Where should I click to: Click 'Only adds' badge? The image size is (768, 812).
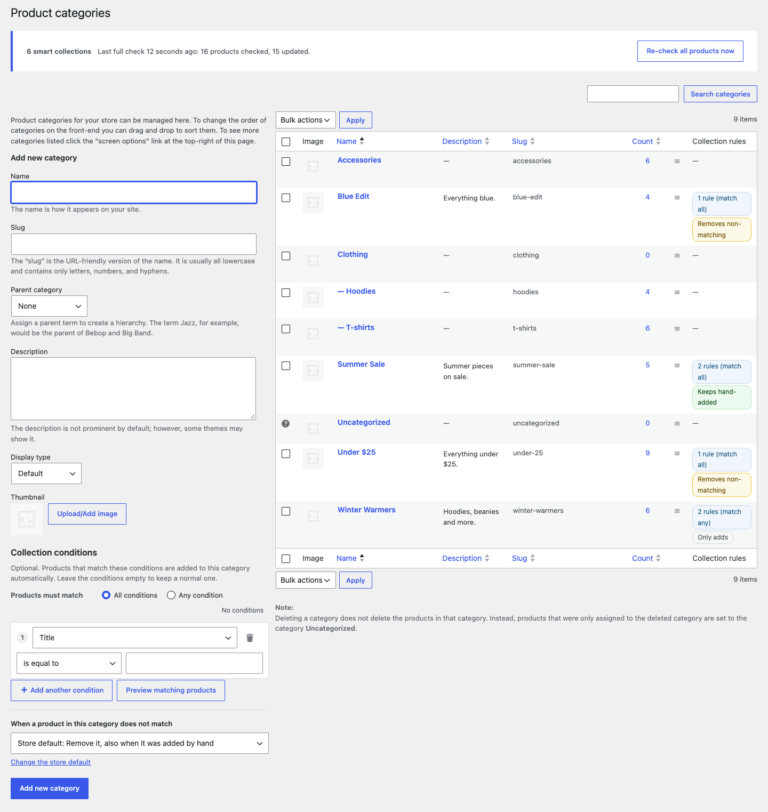713,537
